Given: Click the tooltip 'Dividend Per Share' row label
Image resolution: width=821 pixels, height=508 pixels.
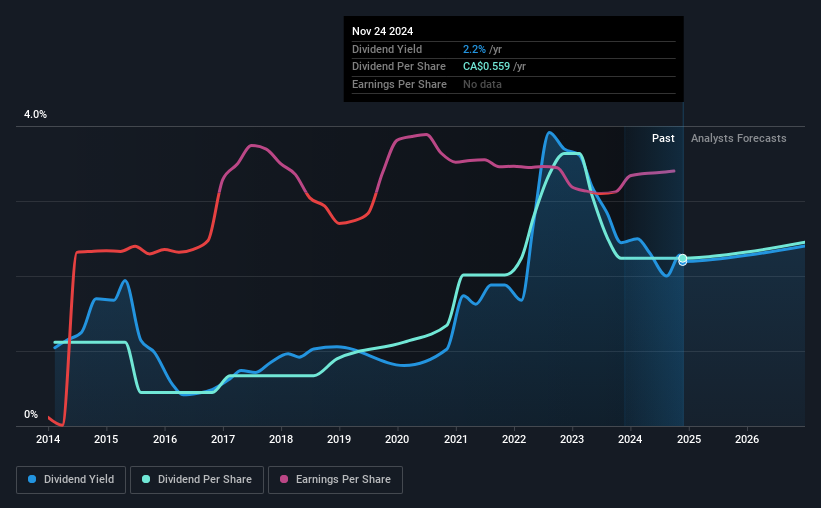Looking at the screenshot, I should [x=399, y=67].
